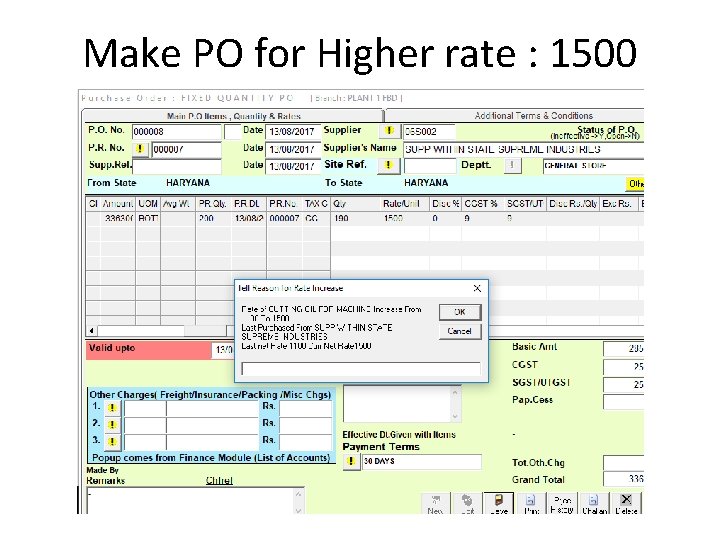Open the Payment Terms lookup icon
The image size is (720, 540).
pos(351,461)
